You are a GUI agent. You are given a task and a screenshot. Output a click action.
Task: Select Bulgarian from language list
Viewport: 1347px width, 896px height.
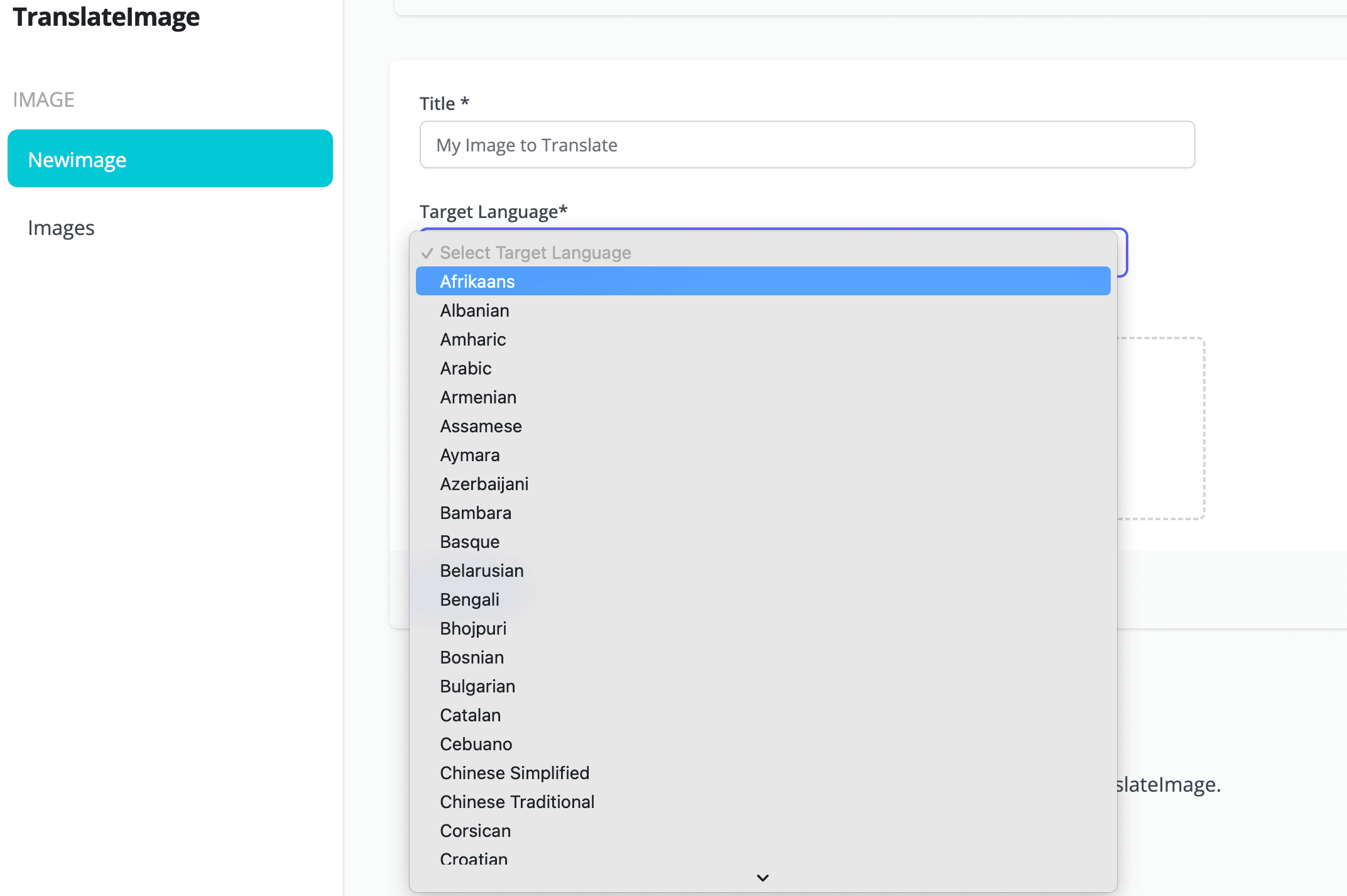[x=478, y=686]
